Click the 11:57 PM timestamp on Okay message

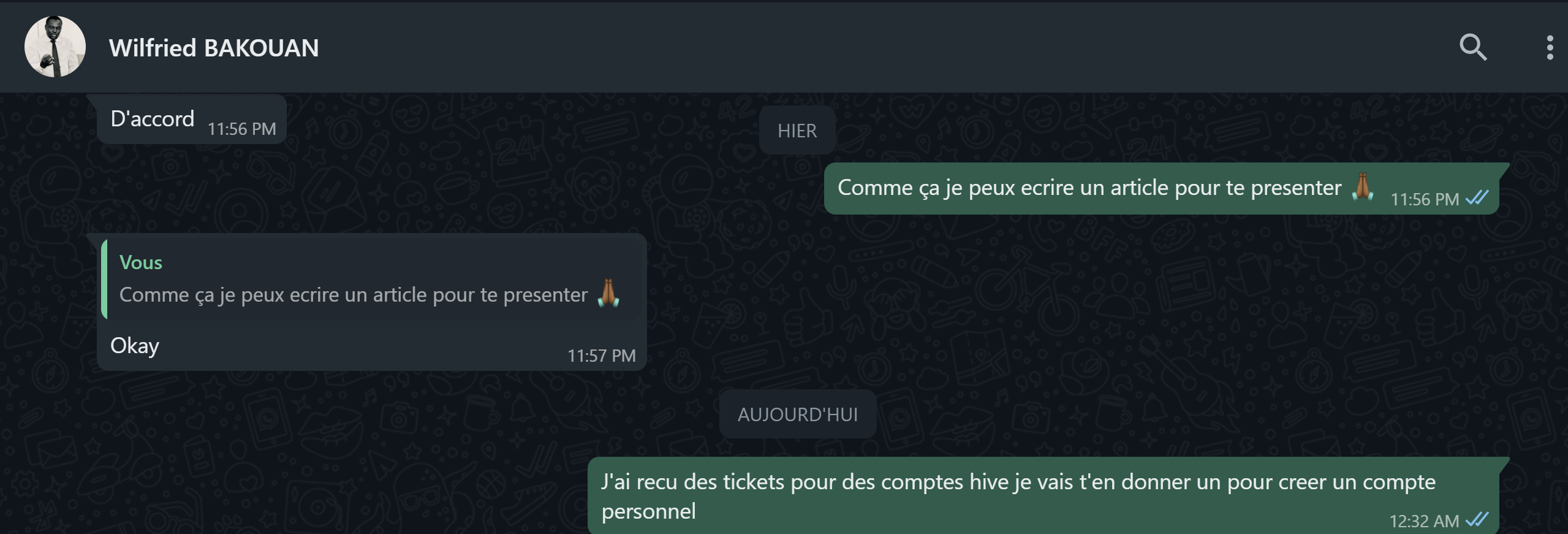pos(601,356)
